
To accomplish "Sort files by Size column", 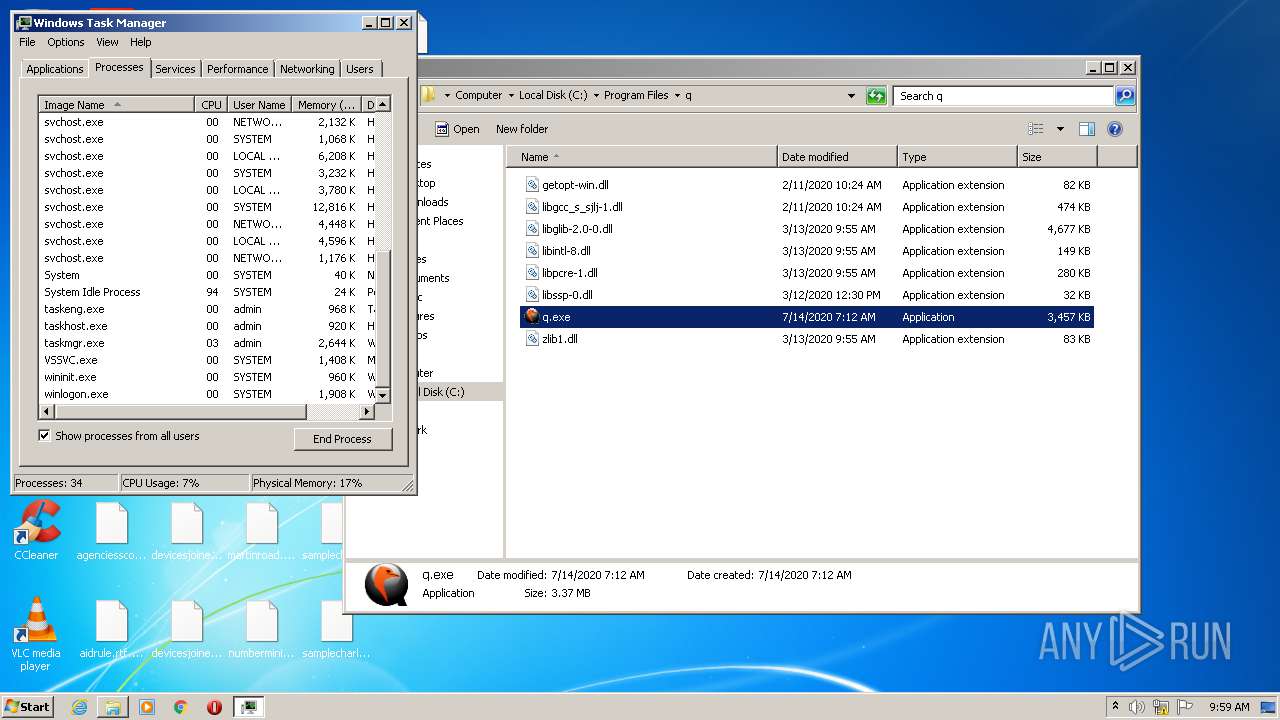I will click(x=1057, y=157).
